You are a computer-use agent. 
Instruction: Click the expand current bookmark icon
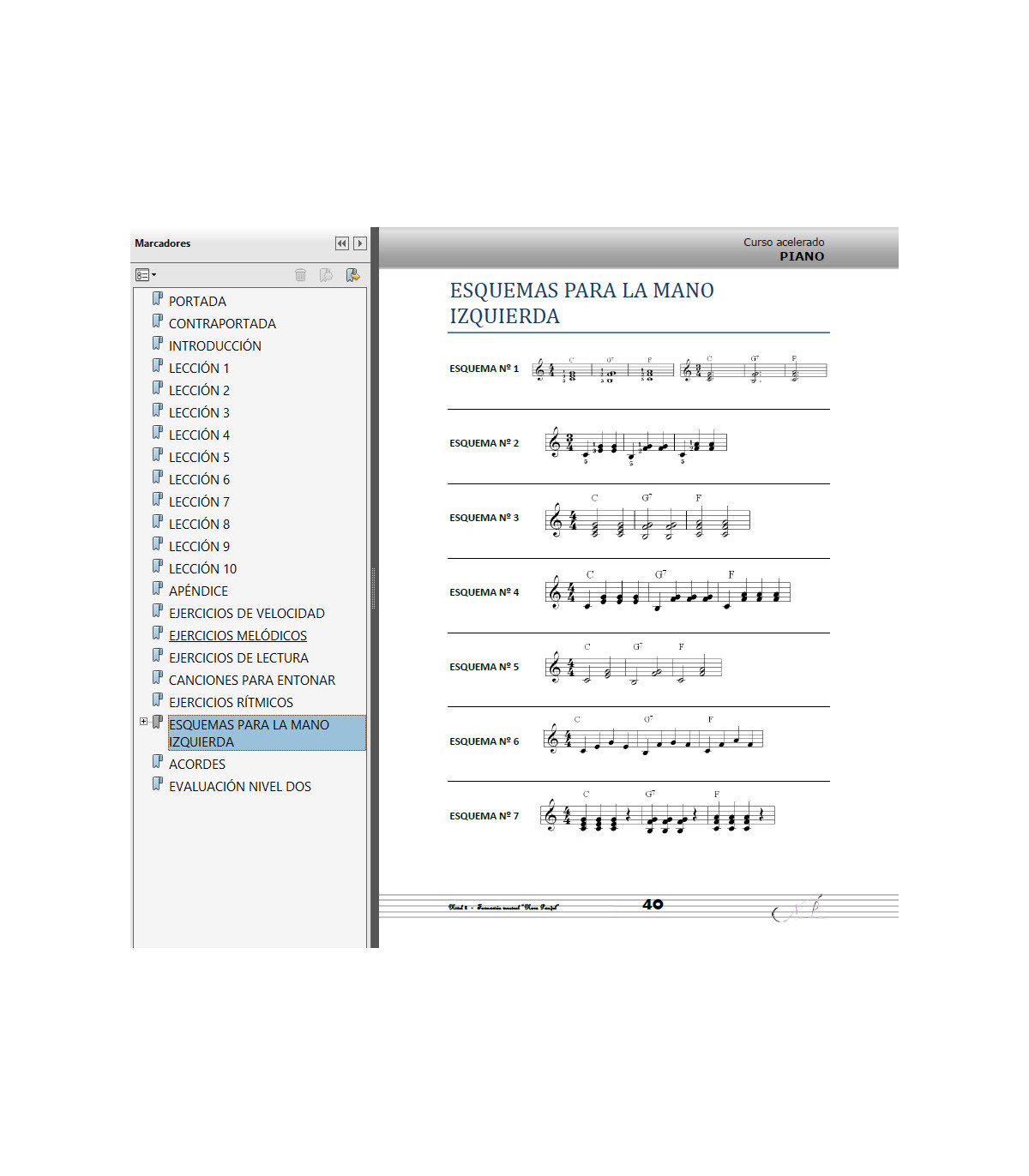352,275
